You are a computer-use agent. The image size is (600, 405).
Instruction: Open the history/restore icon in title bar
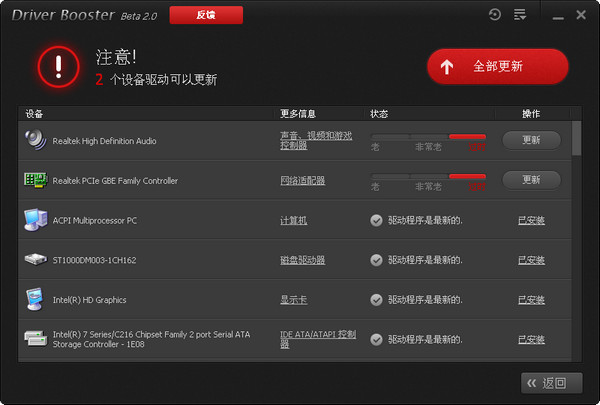[495, 15]
